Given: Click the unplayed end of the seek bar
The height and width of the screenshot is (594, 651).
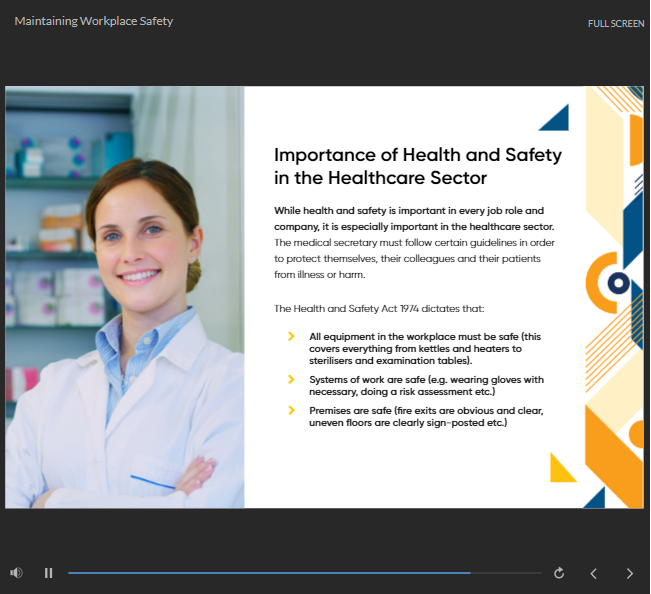Looking at the screenshot, I should click(x=506, y=573).
